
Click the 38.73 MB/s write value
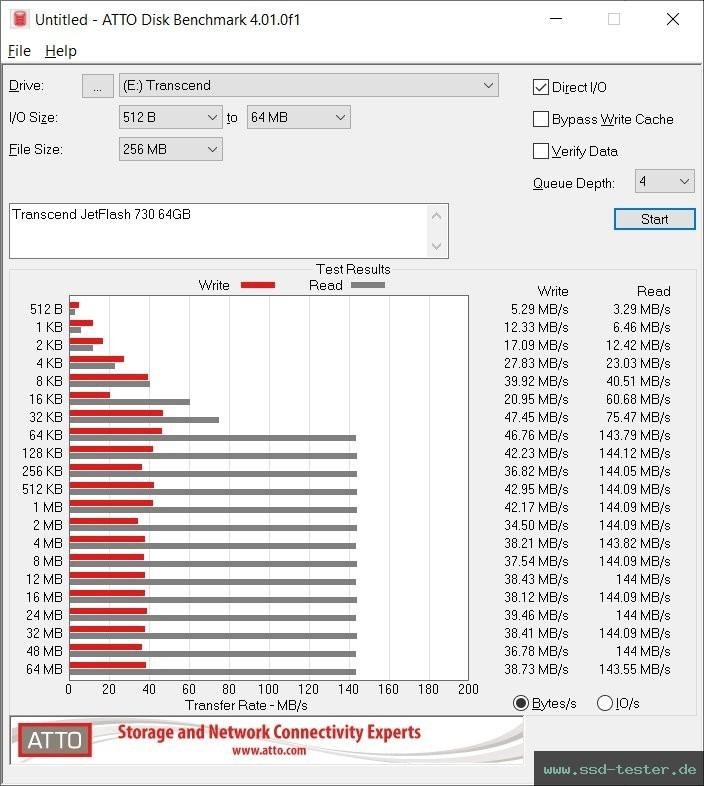click(x=536, y=669)
